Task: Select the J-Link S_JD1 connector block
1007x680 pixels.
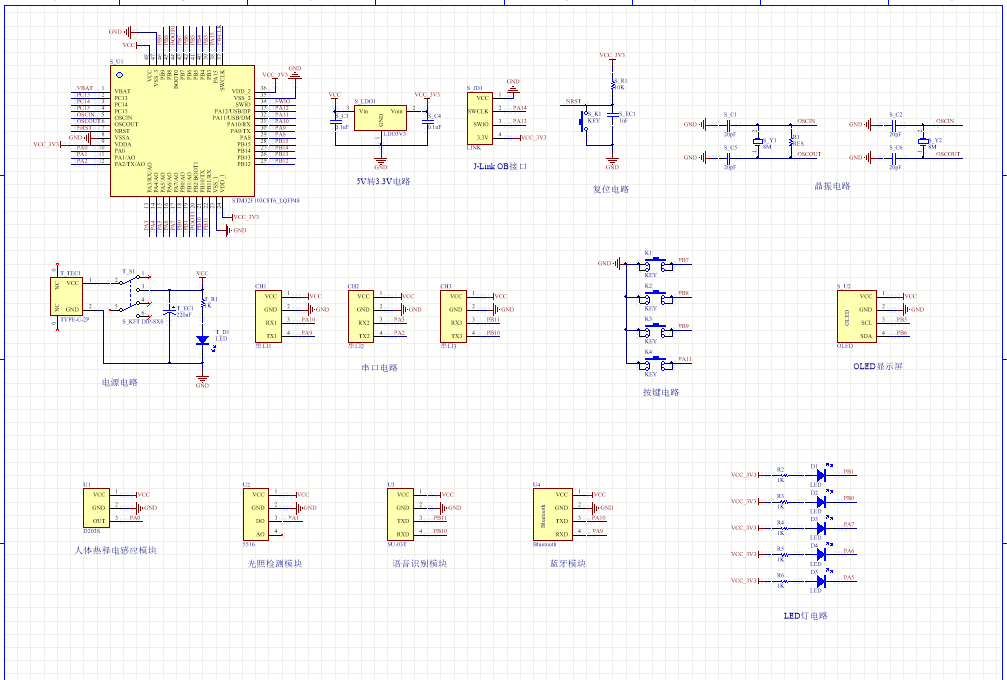Action: (480, 117)
